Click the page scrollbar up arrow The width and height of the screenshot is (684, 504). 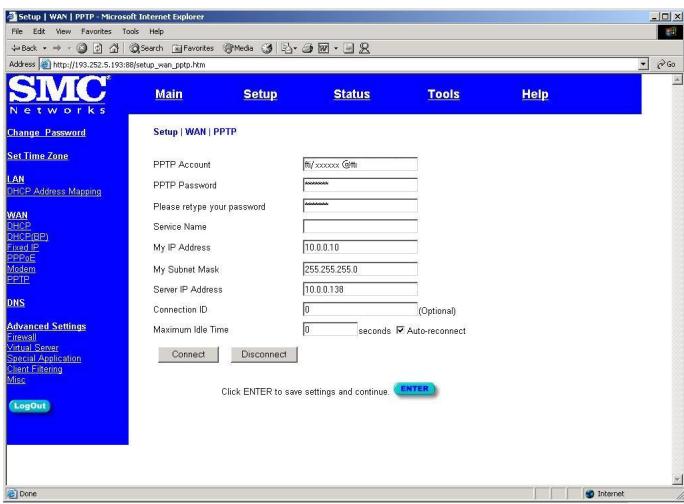[677, 79]
